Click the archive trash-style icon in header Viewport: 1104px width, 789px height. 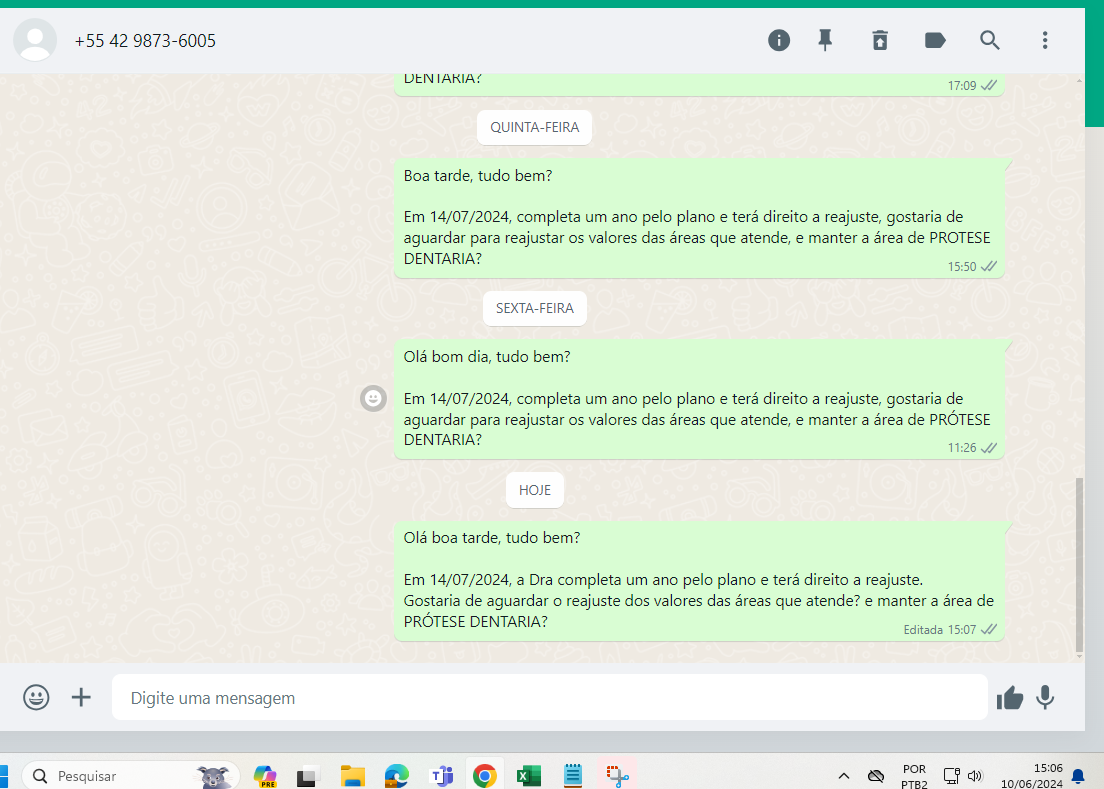coord(880,40)
